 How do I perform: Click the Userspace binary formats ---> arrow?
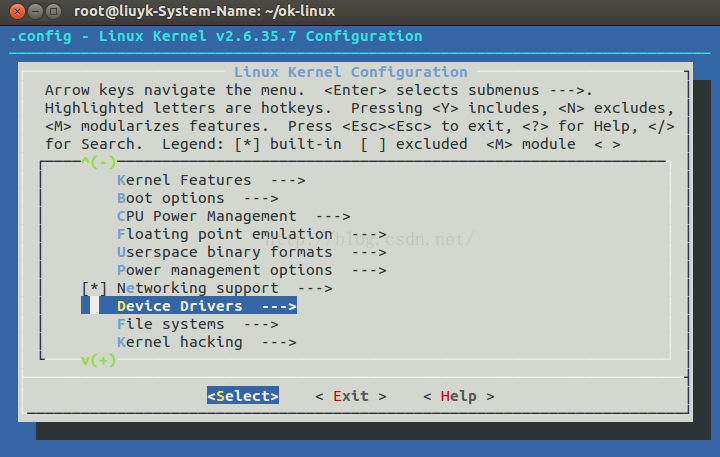(x=369, y=253)
